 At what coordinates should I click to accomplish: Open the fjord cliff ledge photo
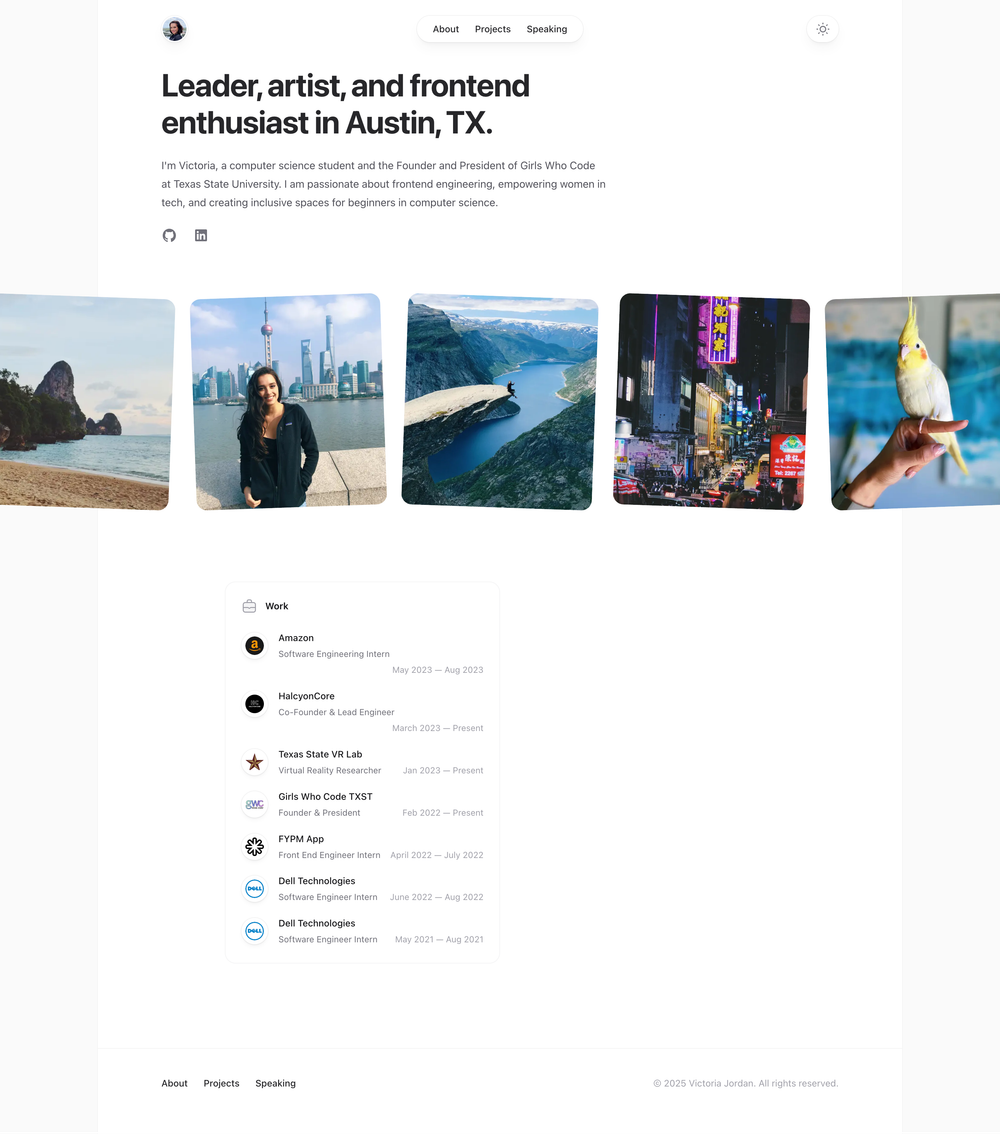click(500, 401)
